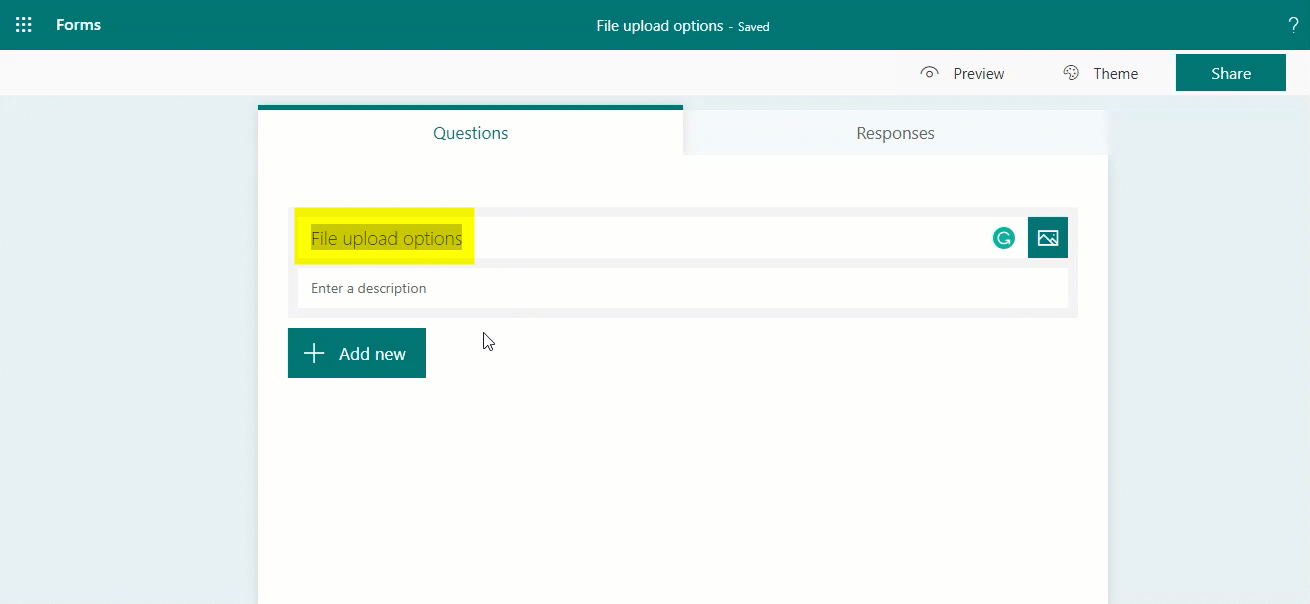The width and height of the screenshot is (1310, 604).
Task: Click the blank form area below Add new
Action: pos(682,480)
